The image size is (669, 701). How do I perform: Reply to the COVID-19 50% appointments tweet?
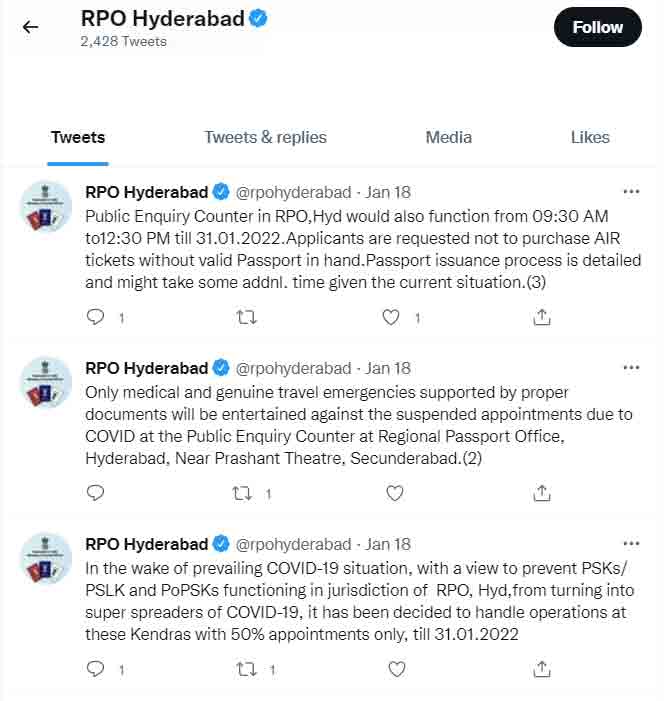click(x=95, y=669)
